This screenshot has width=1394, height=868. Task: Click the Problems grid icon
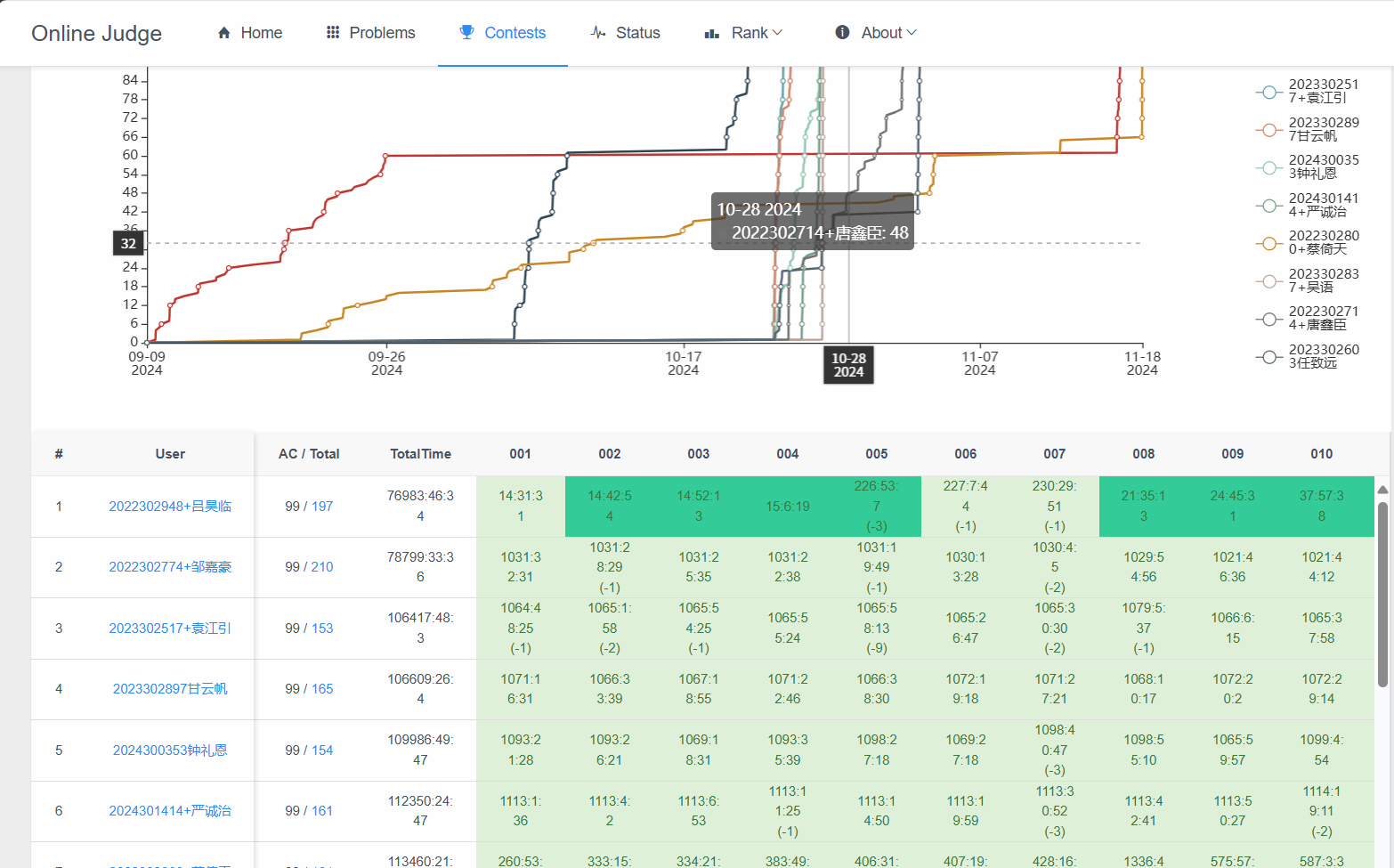click(333, 33)
